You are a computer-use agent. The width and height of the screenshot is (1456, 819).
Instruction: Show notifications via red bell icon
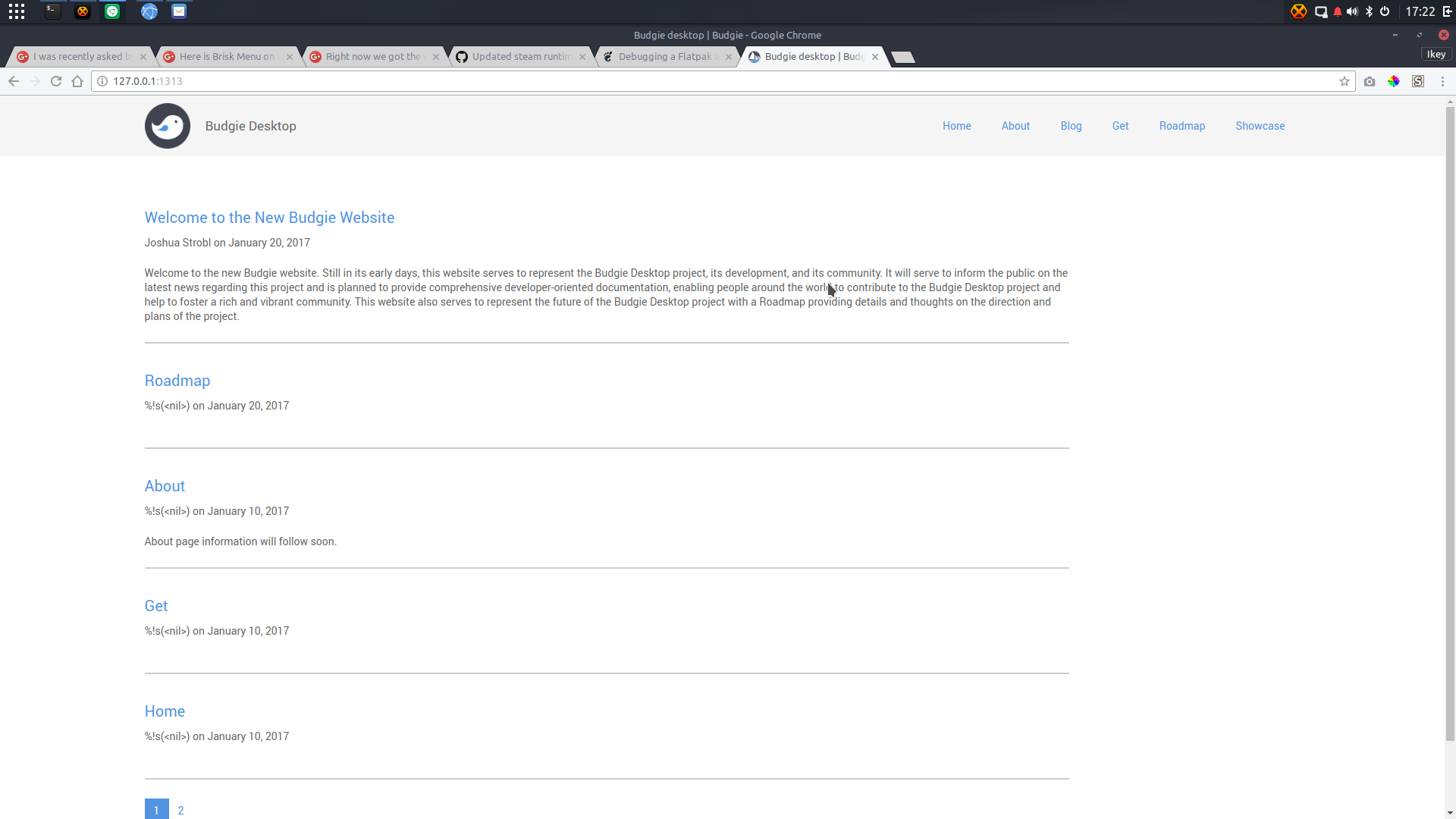pyautogui.click(x=1338, y=11)
